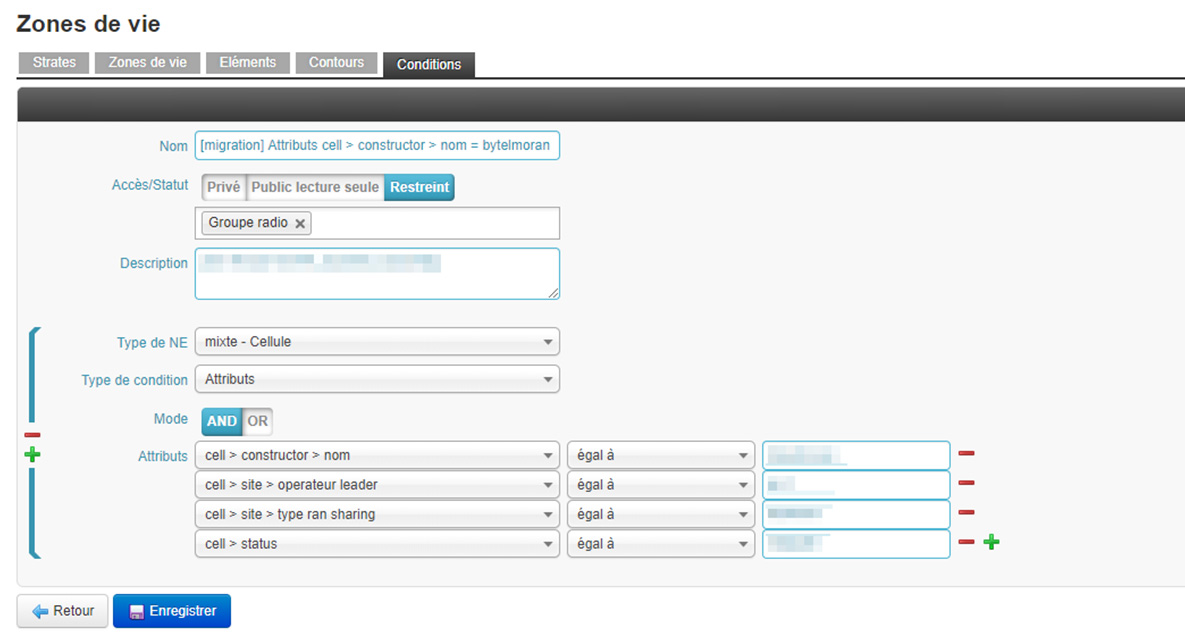The width and height of the screenshot is (1185, 635).
Task: Switch to the Contours tab
Action: coord(336,63)
